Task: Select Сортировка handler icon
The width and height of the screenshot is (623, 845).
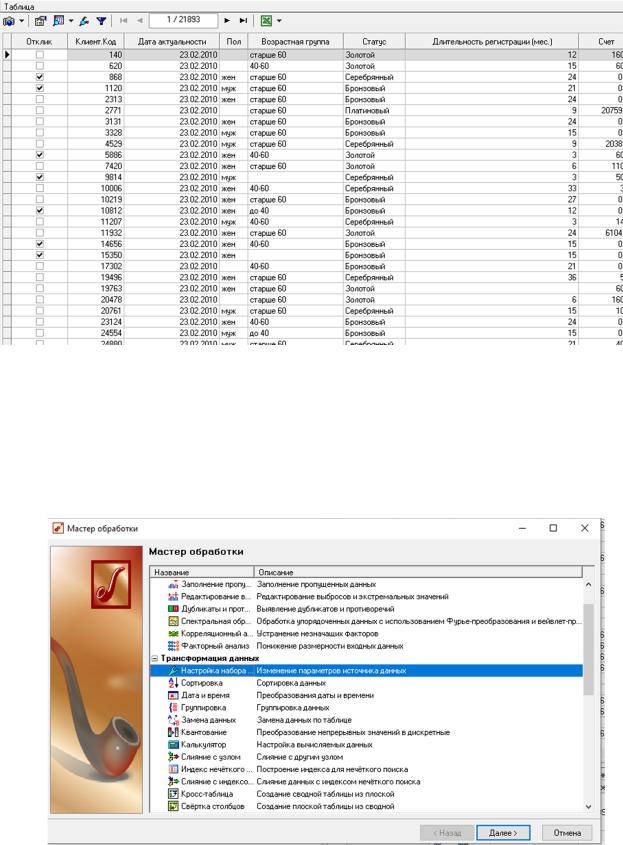Action: [x=173, y=683]
